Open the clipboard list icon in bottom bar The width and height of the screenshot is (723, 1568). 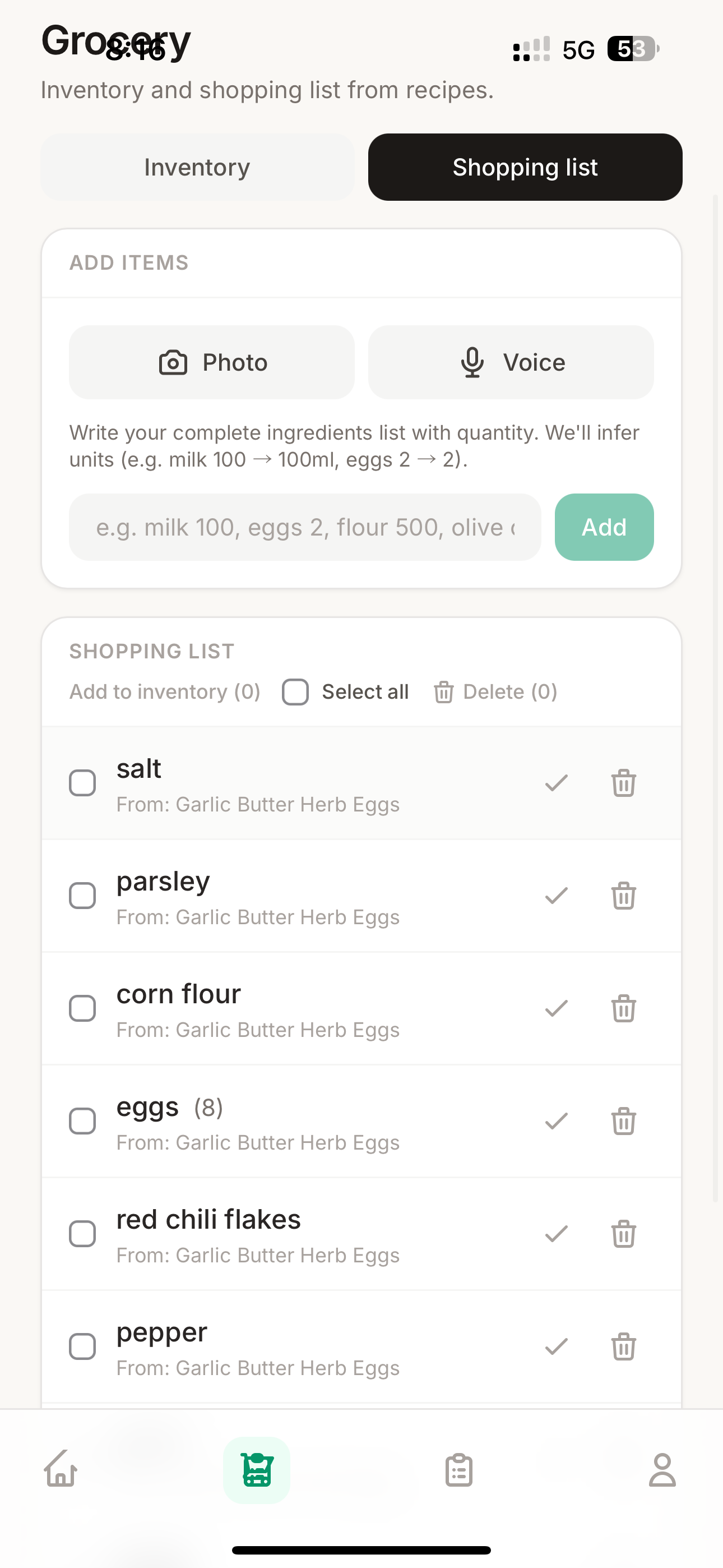click(x=459, y=1470)
